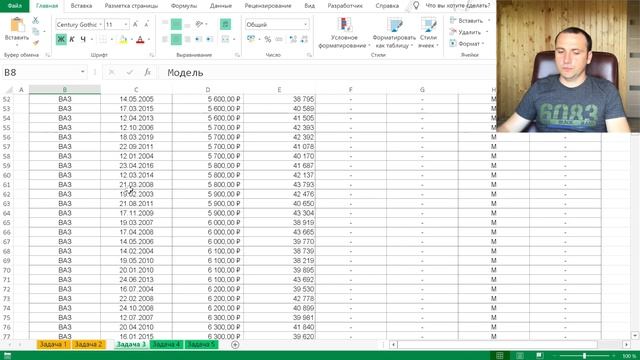640x360 pixels.
Task: Open the Century Gothic font name dropdown
Action: 100,24
